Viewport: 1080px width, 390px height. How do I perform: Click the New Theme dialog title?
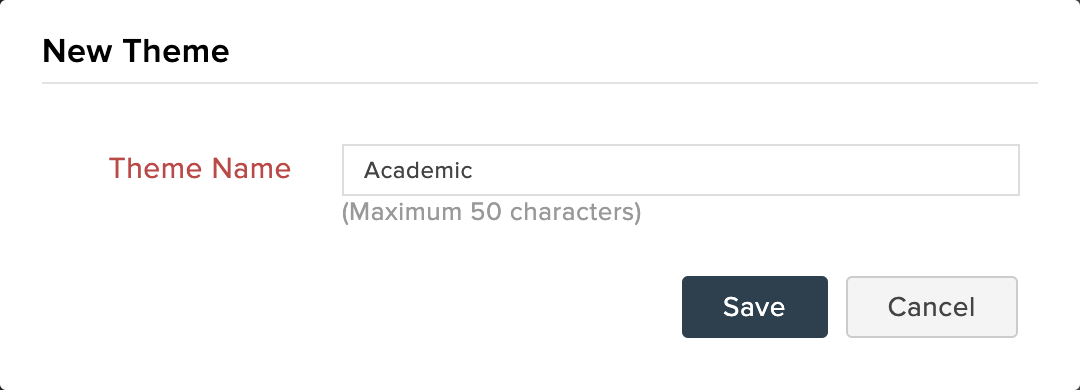click(x=136, y=52)
